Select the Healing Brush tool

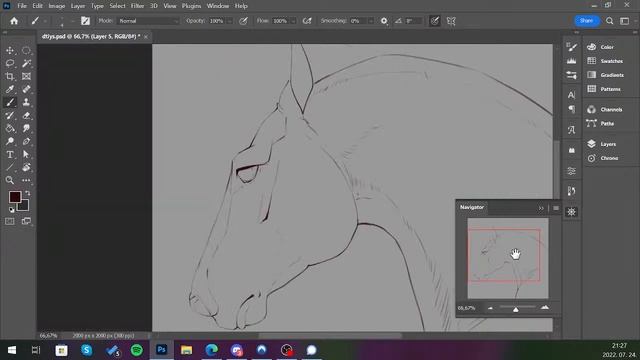(x=26, y=89)
